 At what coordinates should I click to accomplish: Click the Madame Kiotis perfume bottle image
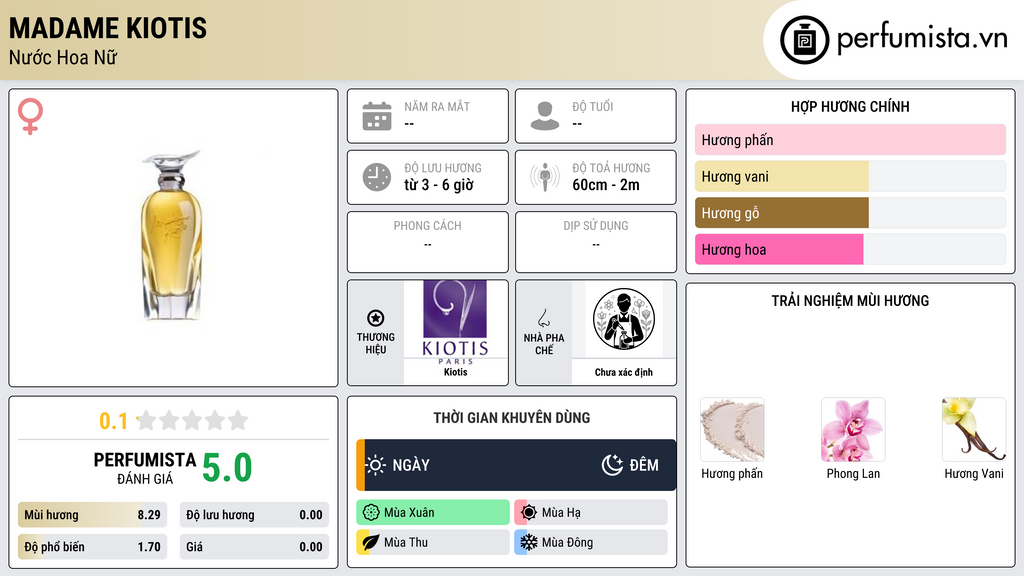click(172, 236)
